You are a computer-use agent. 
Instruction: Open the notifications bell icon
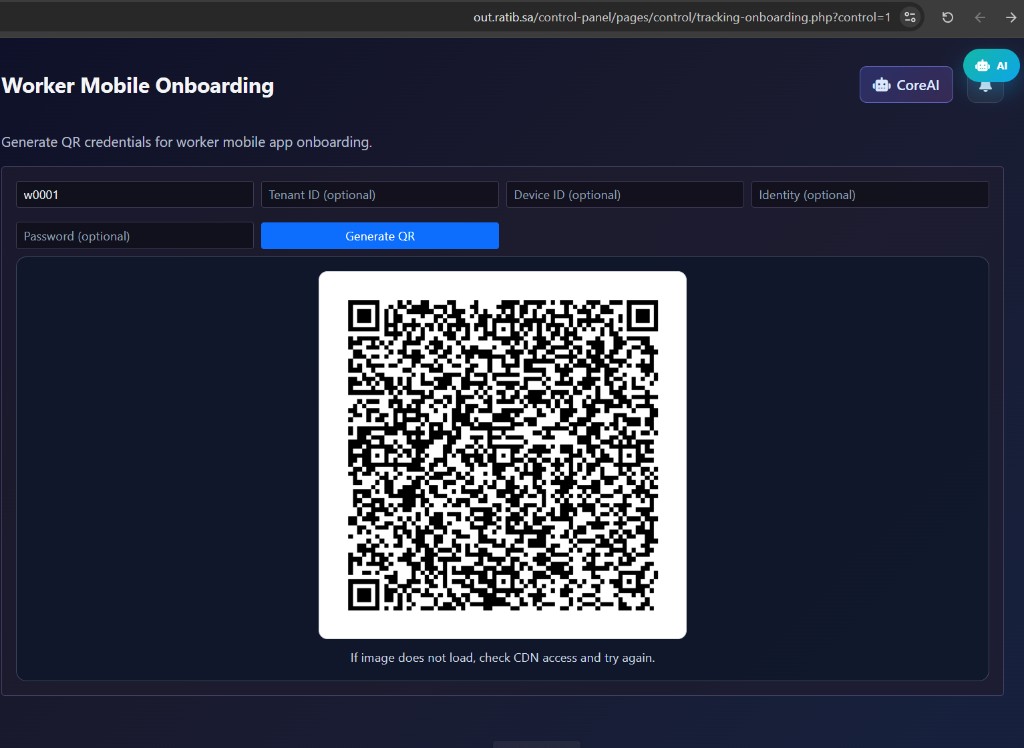pyautogui.click(x=985, y=89)
